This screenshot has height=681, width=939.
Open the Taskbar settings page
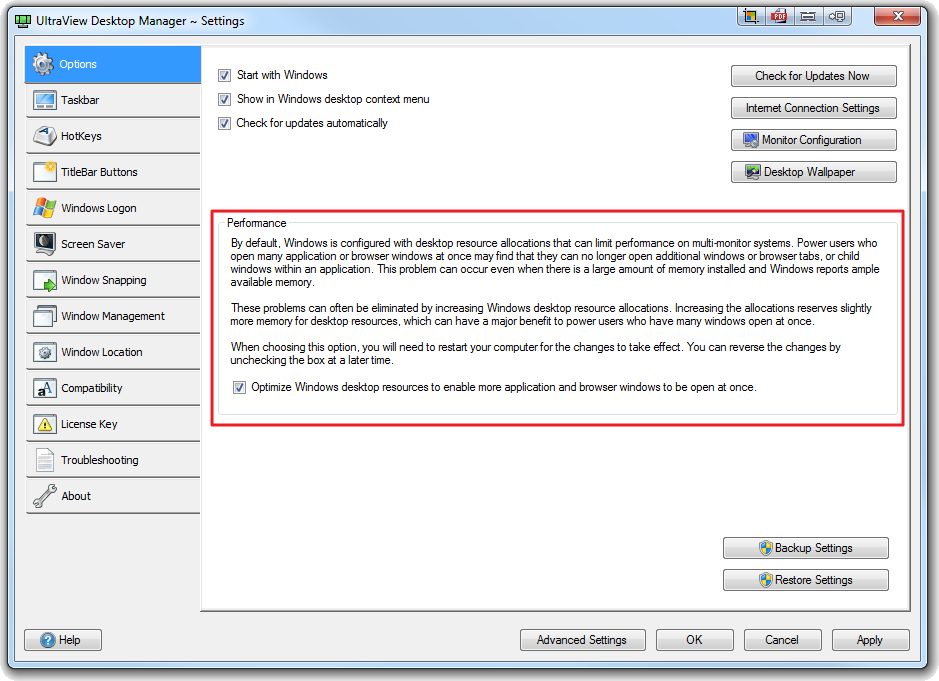pyautogui.click(x=113, y=100)
